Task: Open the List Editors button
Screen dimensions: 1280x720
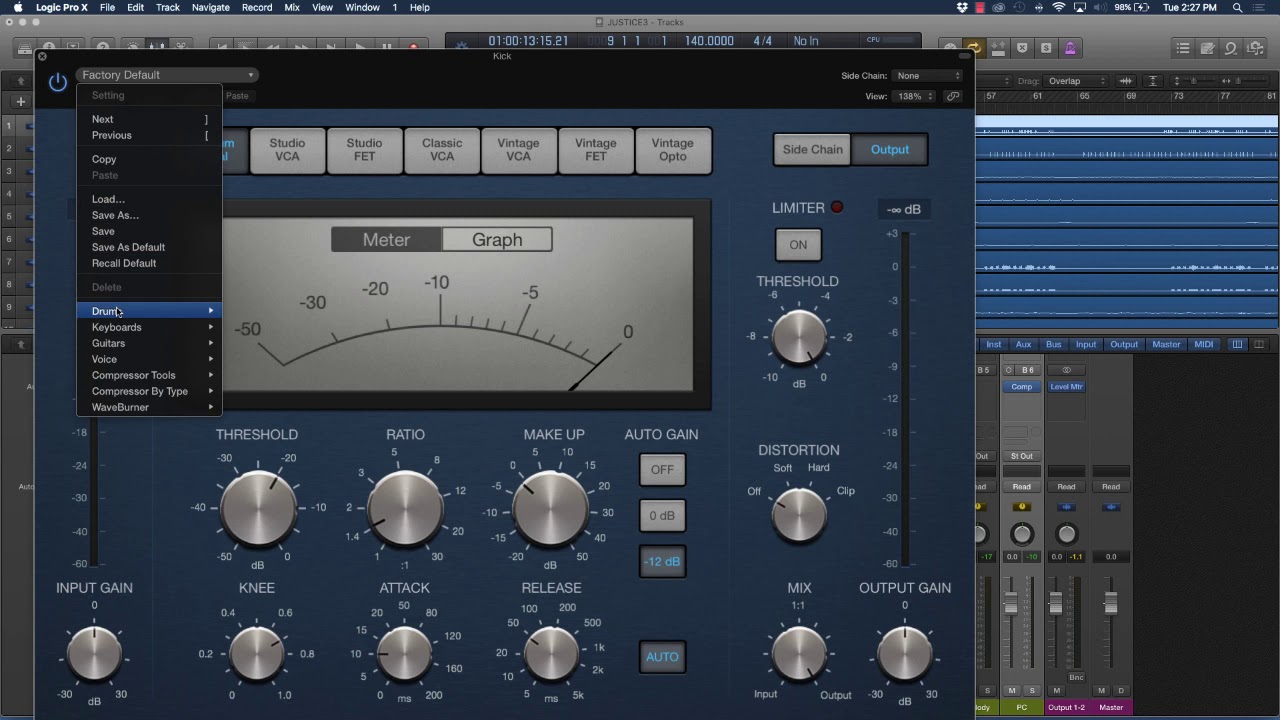Action: (1183, 48)
